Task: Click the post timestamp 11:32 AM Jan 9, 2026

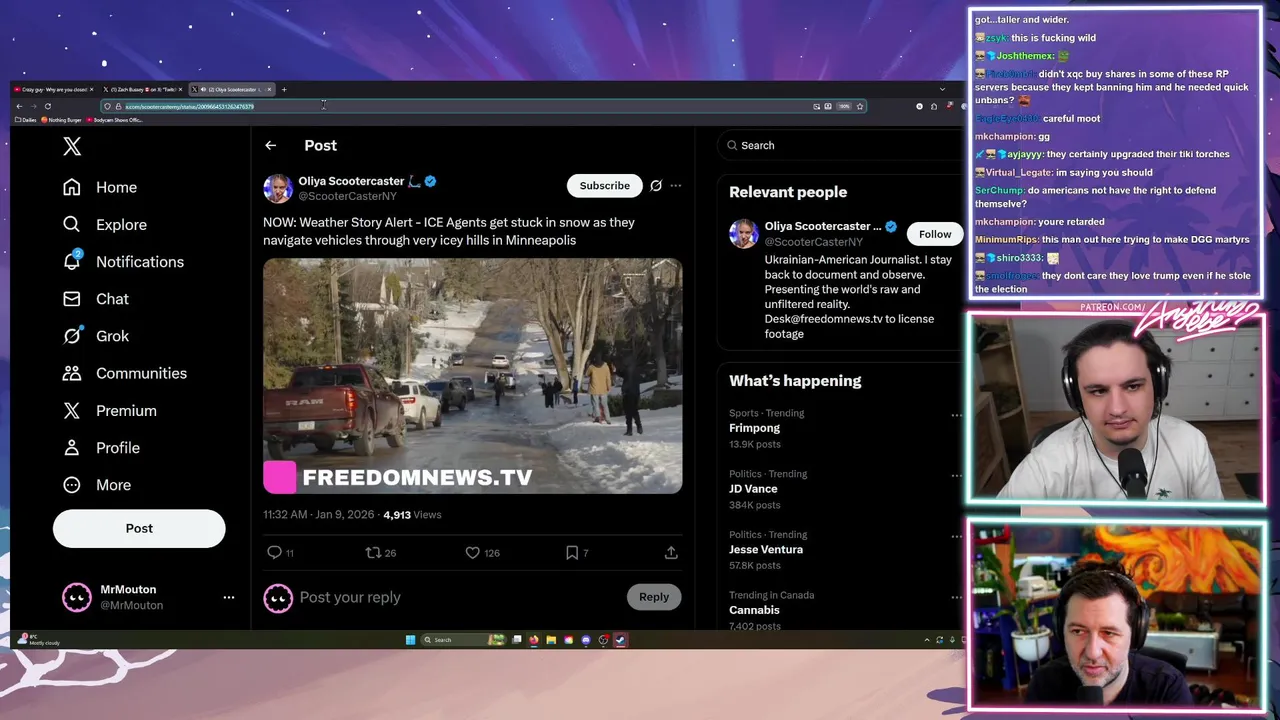Action: pos(318,514)
